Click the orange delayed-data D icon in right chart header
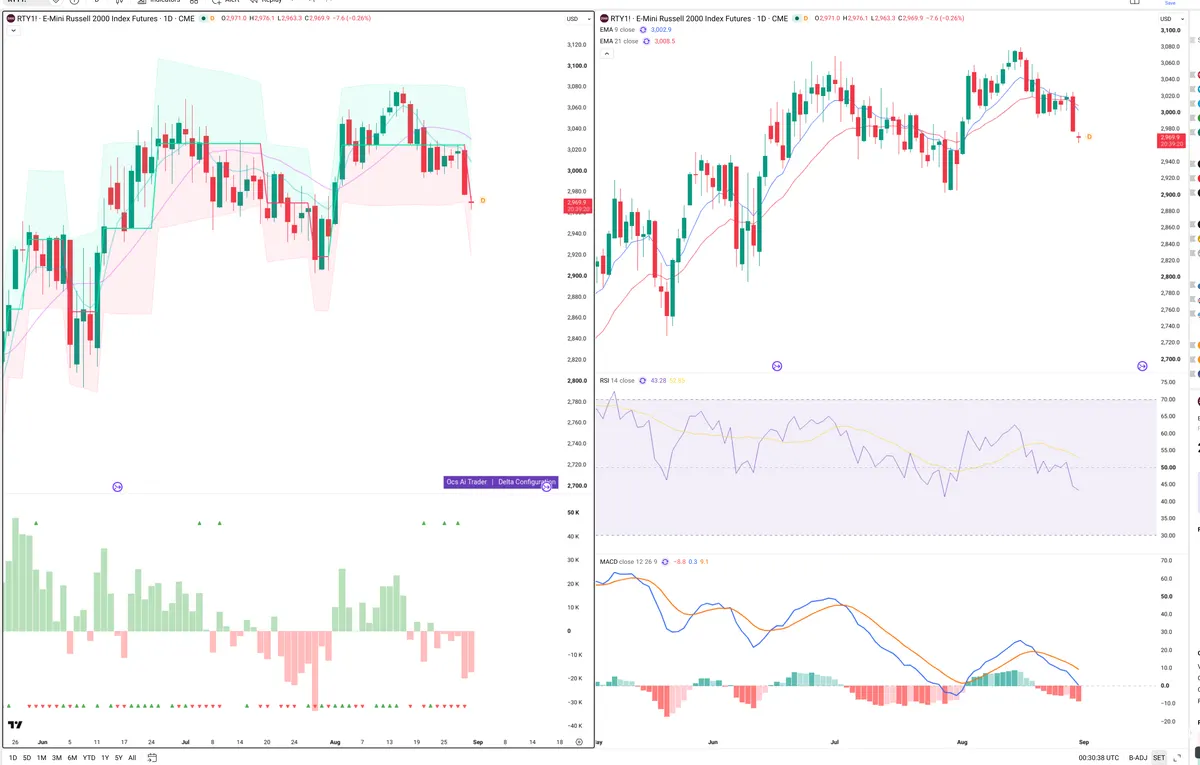 tap(808, 18)
